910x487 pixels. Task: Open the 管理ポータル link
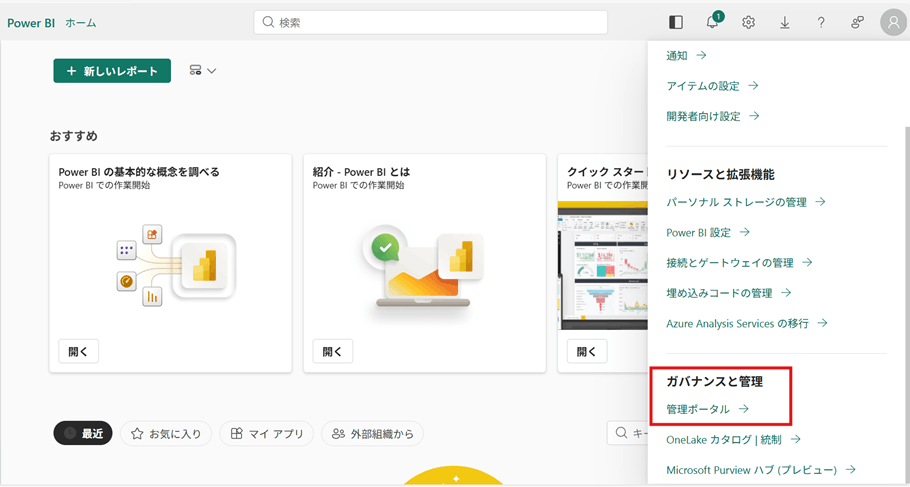(x=707, y=409)
